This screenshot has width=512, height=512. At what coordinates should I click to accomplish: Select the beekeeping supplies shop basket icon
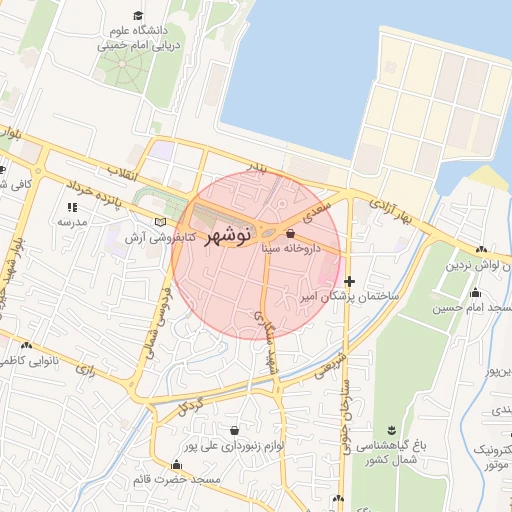pyautogui.click(x=234, y=430)
